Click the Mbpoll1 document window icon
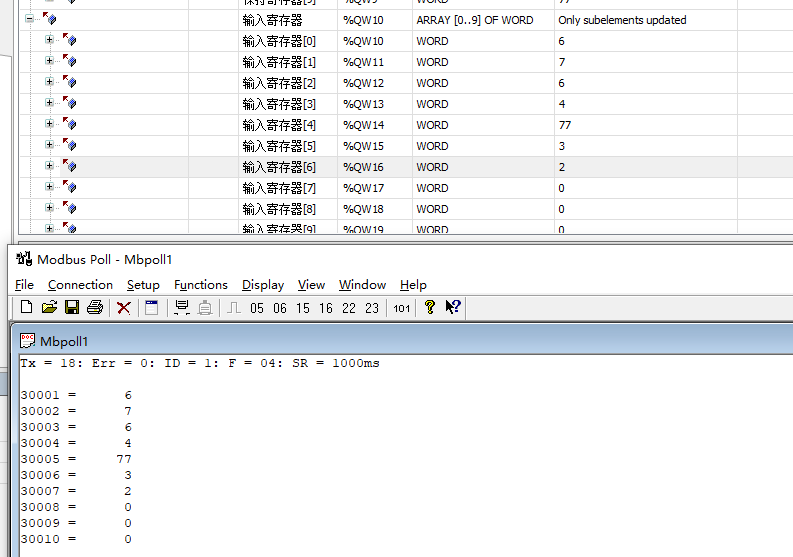 click(x=27, y=341)
